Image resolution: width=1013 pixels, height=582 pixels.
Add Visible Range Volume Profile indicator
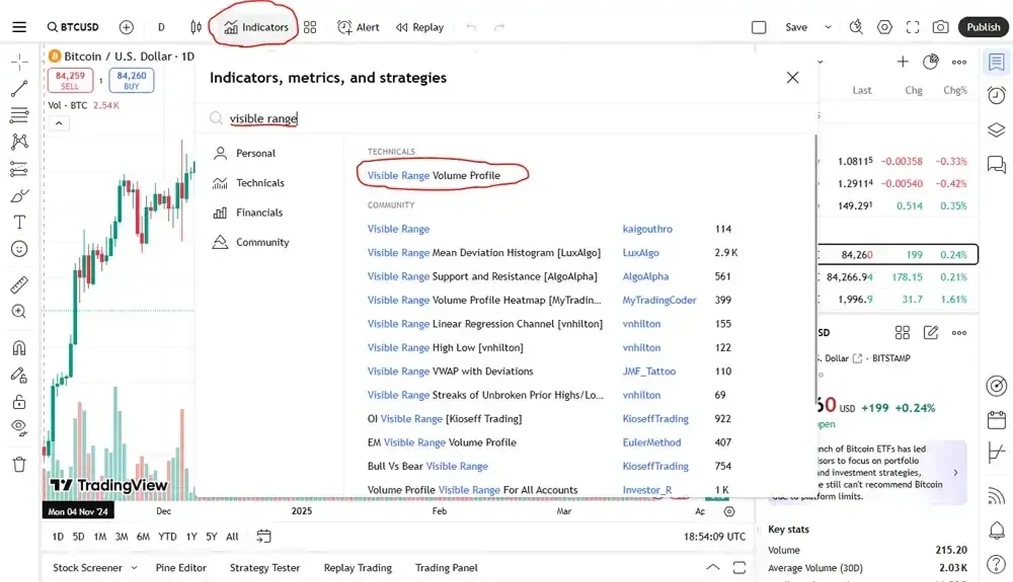pyautogui.click(x=433, y=175)
